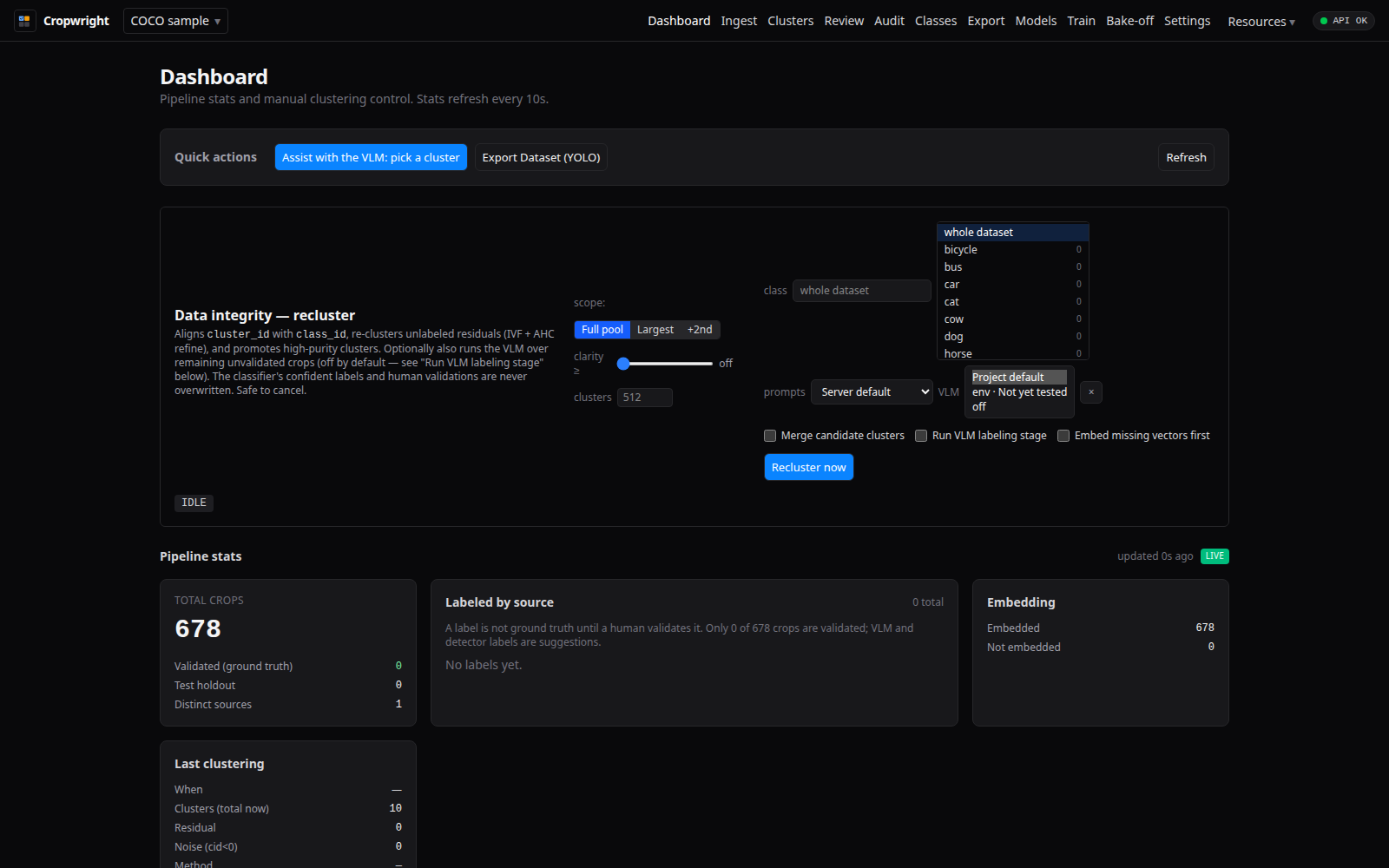Click the Refresh button
Screen dimensions: 1389x868
(x=1186, y=157)
